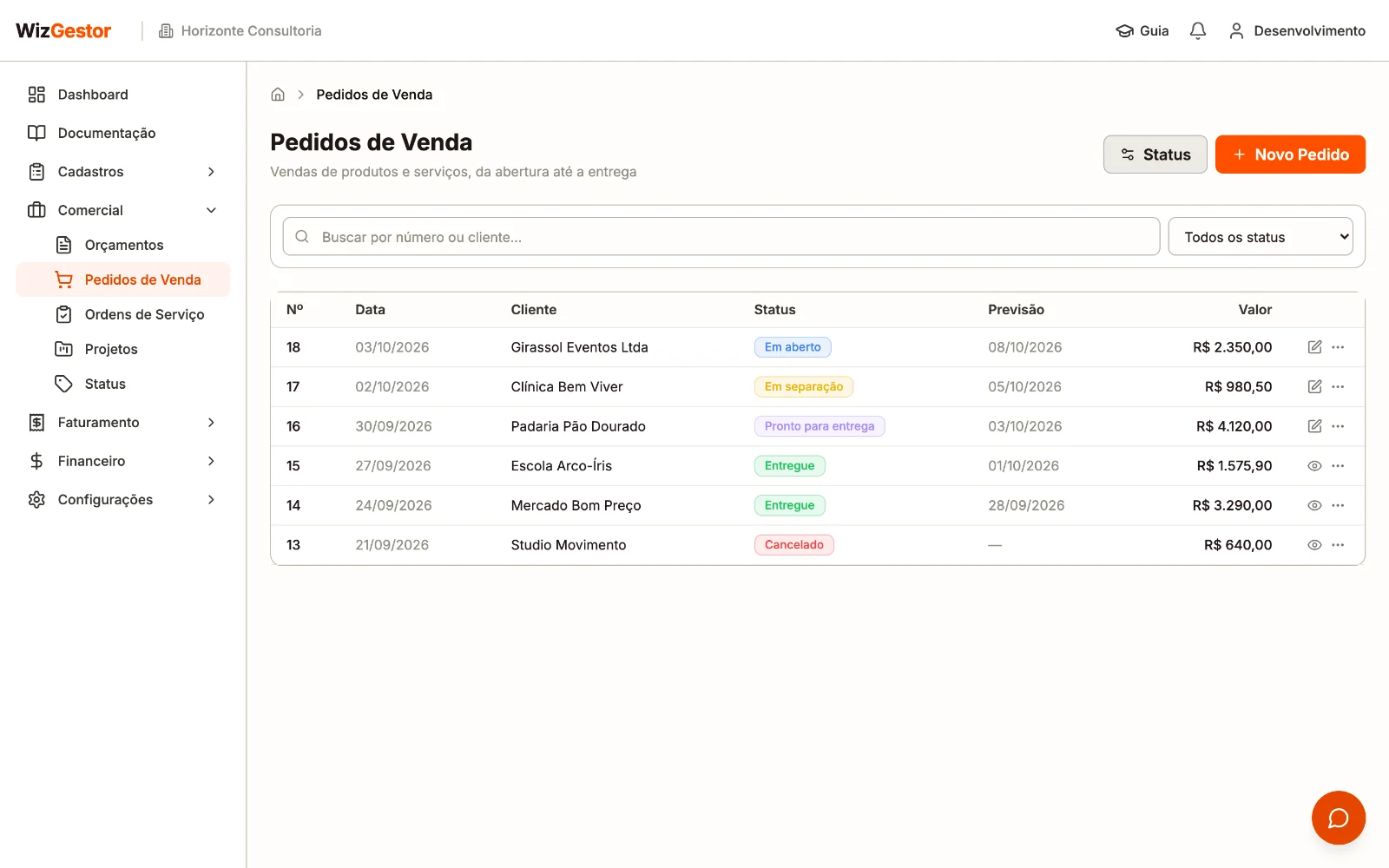Collapse the Comercial menu
The image size is (1389, 868).
pos(123,210)
